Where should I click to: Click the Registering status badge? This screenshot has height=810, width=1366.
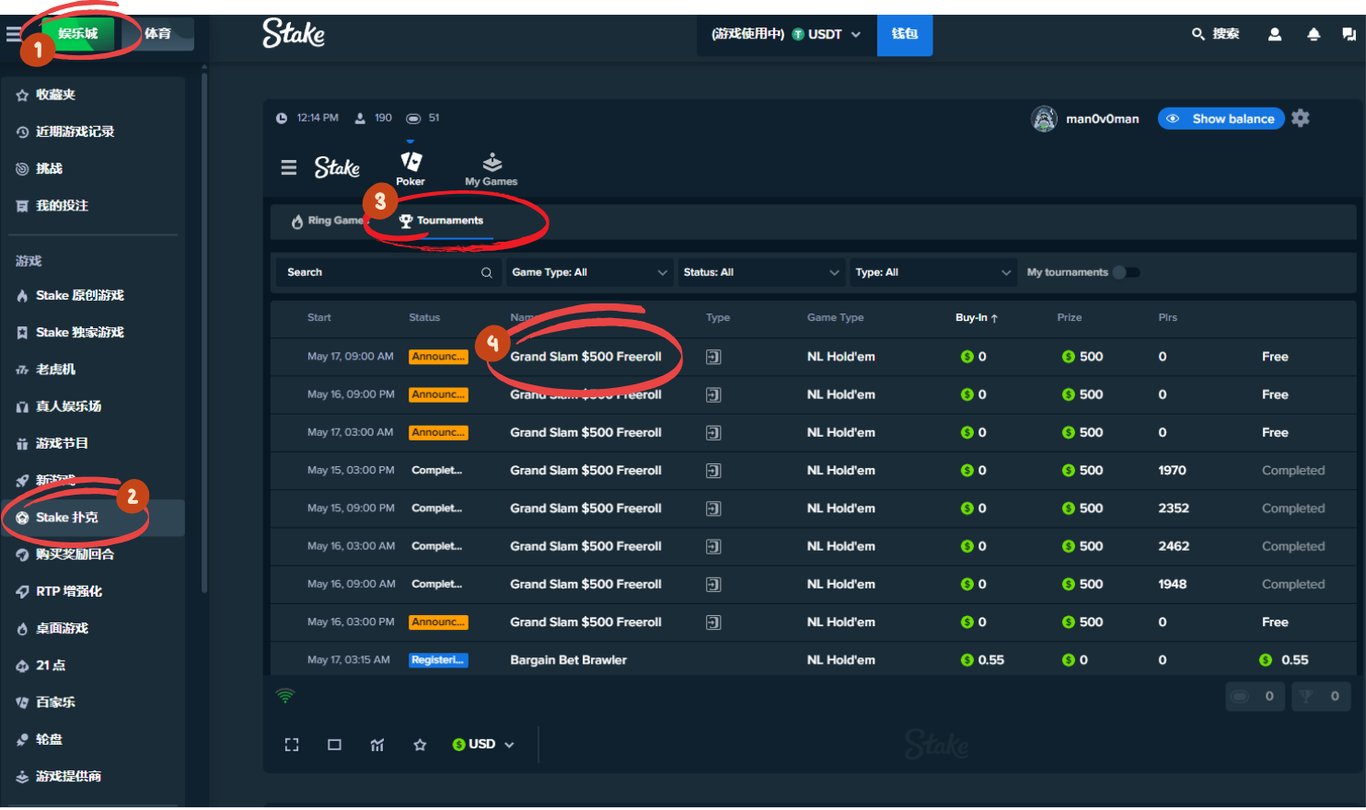pos(438,660)
